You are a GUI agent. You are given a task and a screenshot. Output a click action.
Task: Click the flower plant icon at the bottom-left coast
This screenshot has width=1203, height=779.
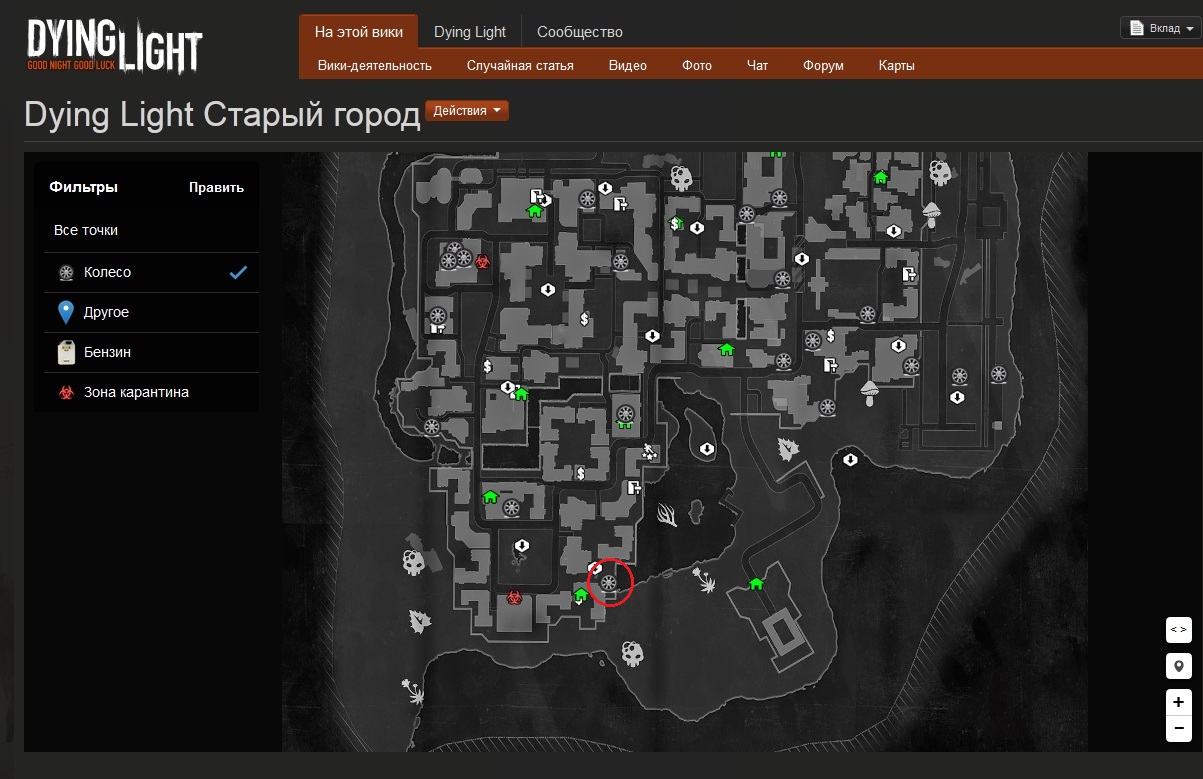[412, 690]
